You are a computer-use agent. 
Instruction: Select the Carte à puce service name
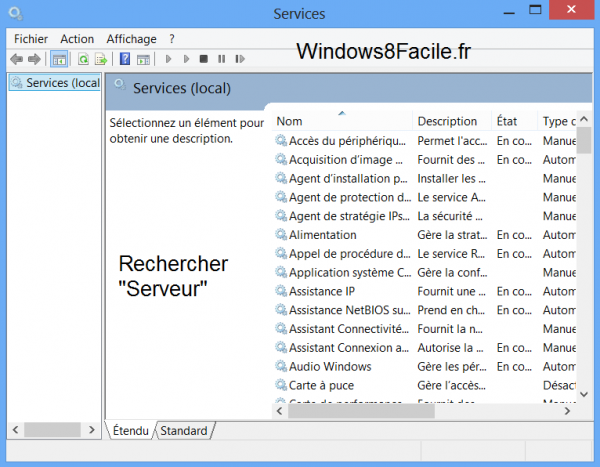pyautogui.click(x=321, y=385)
